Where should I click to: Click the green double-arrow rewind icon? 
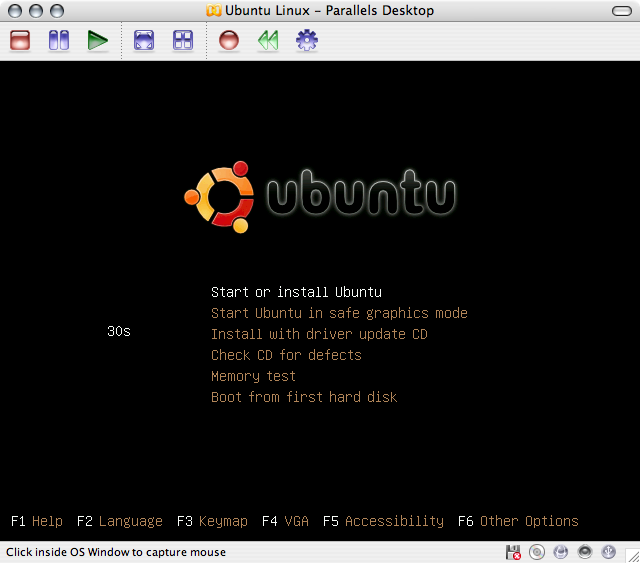pyautogui.click(x=268, y=40)
